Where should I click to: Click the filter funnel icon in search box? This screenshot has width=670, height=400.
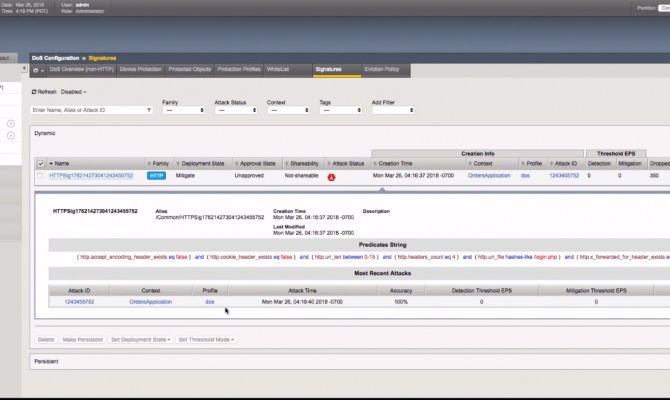click(149, 110)
